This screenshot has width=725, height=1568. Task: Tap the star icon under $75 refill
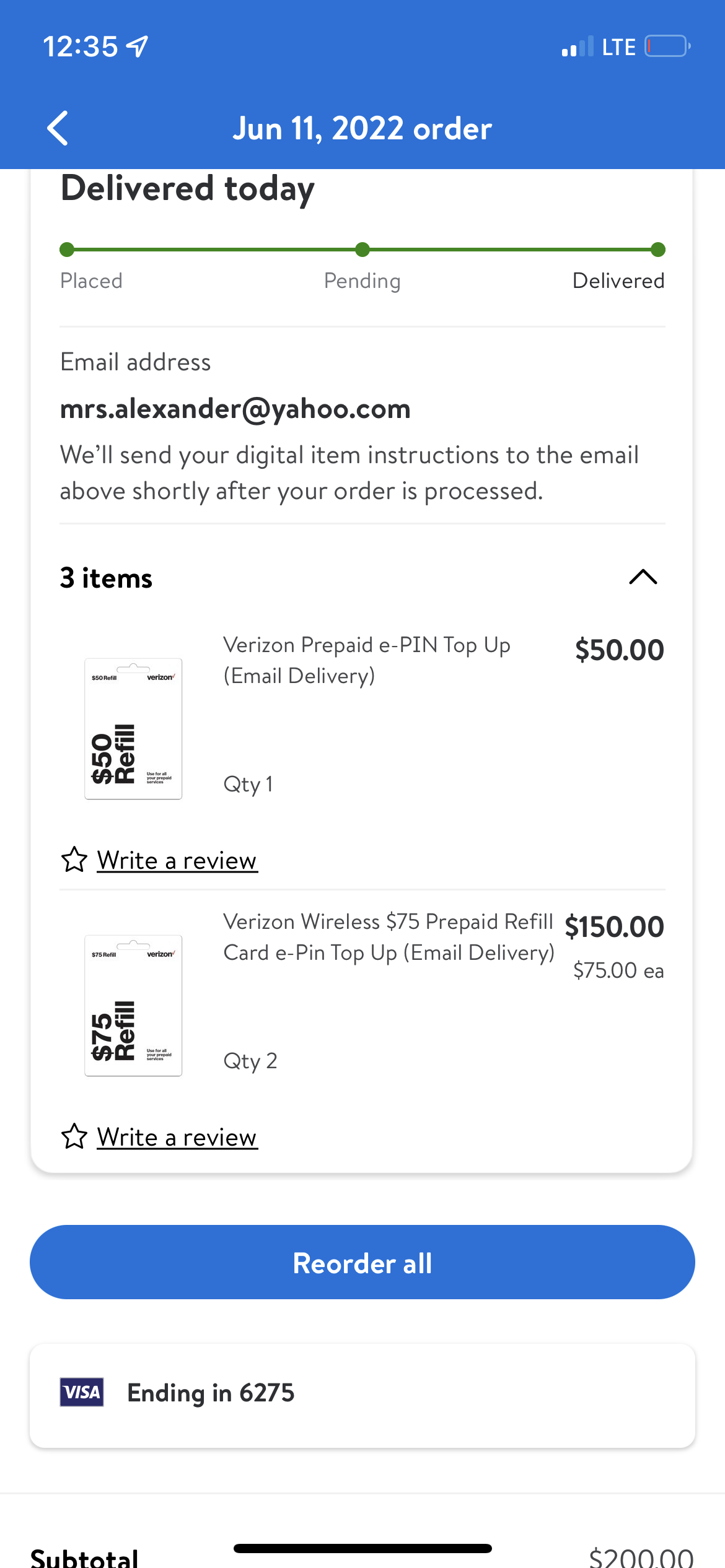click(x=74, y=1136)
